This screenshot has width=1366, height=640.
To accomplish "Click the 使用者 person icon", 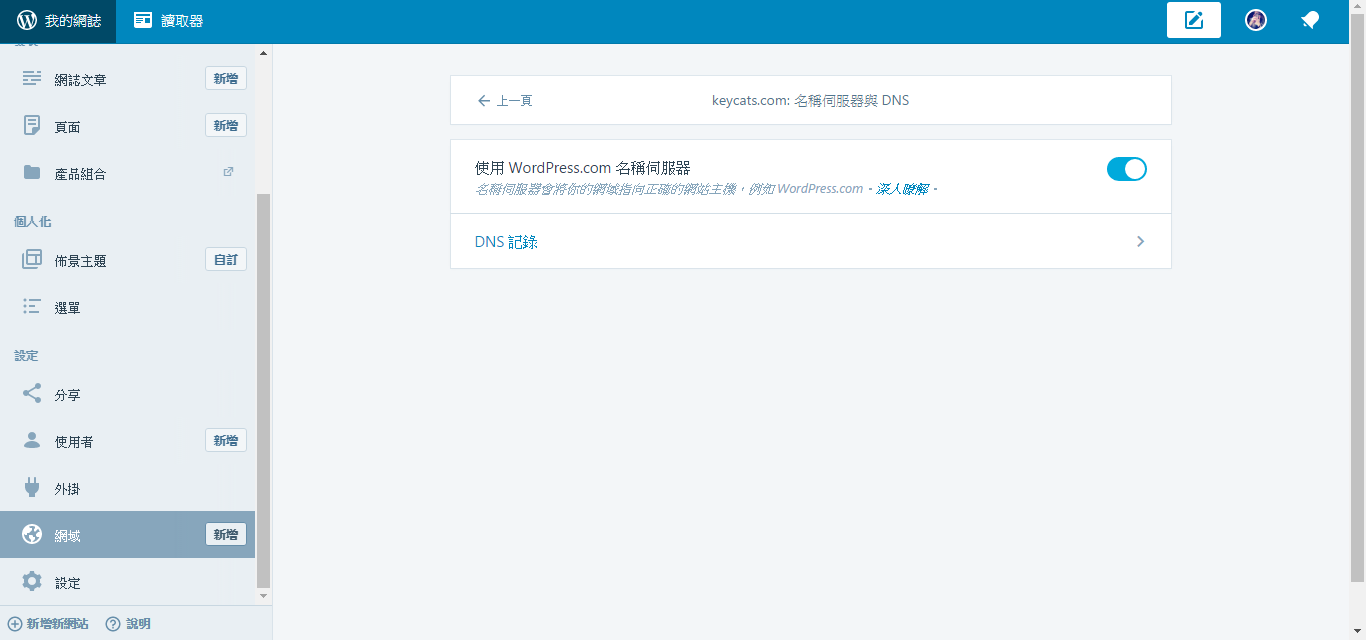I will pyautogui.click(x=32, y=441).
